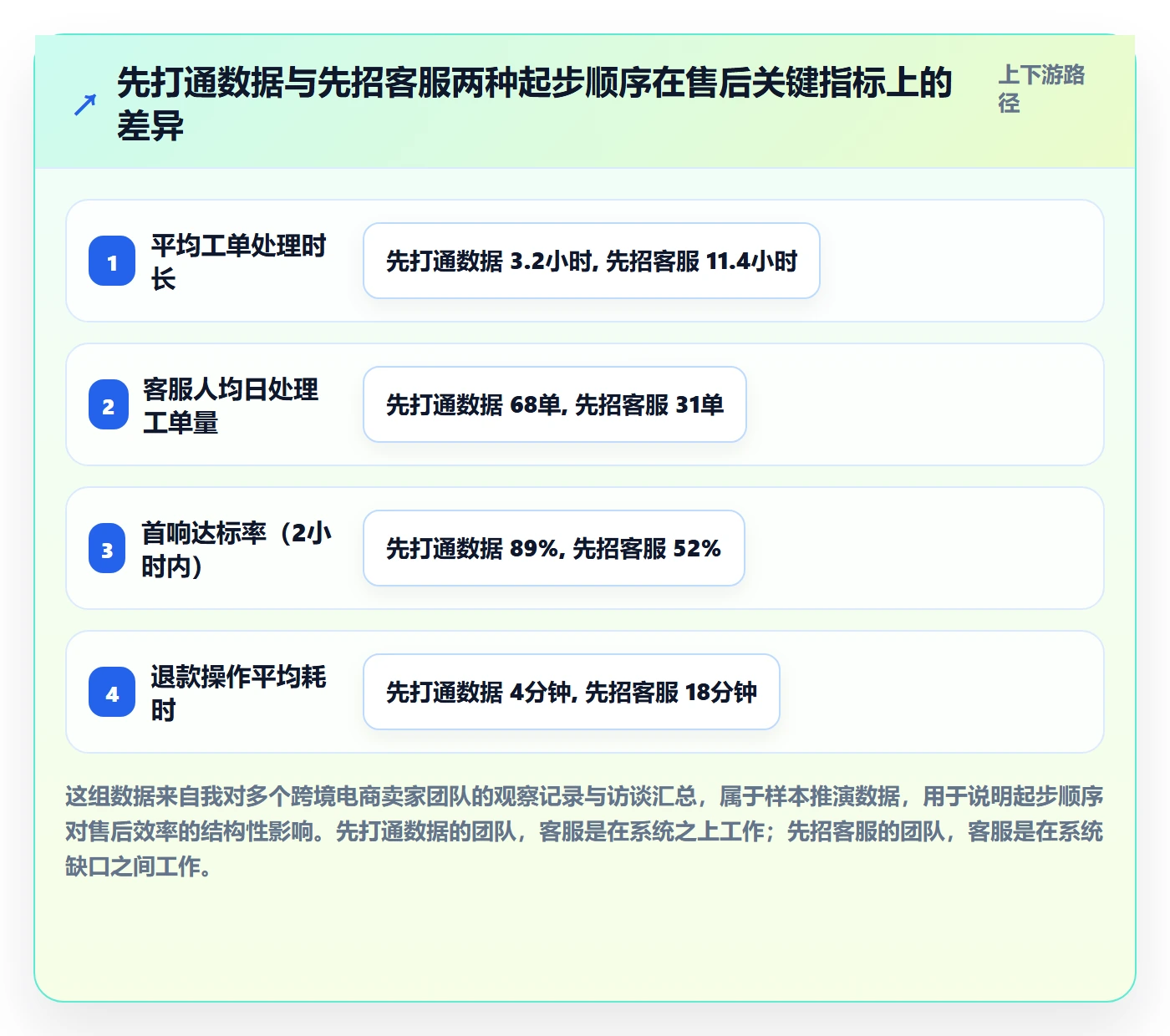The width and height of the screenshot is (1170, 1036).
Task: Click the blue arrow icon beside the title
Action: click(x=84, y=105)
